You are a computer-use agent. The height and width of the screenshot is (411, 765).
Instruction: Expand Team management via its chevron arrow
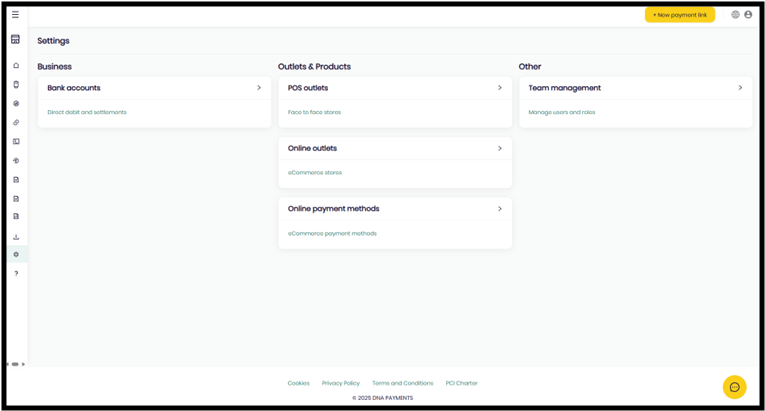(x=740, y=88)
